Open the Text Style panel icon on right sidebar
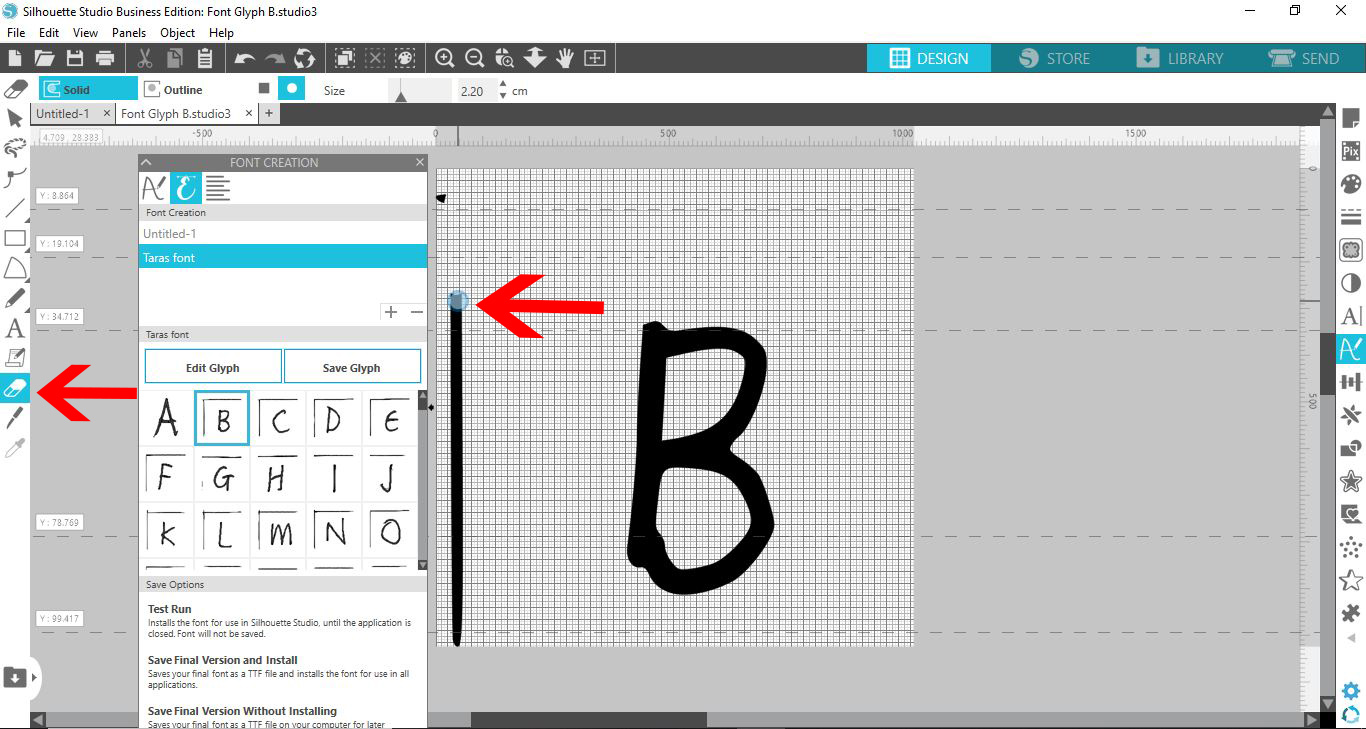This screenshot has width=1366, height=729. pos(1351,316)
